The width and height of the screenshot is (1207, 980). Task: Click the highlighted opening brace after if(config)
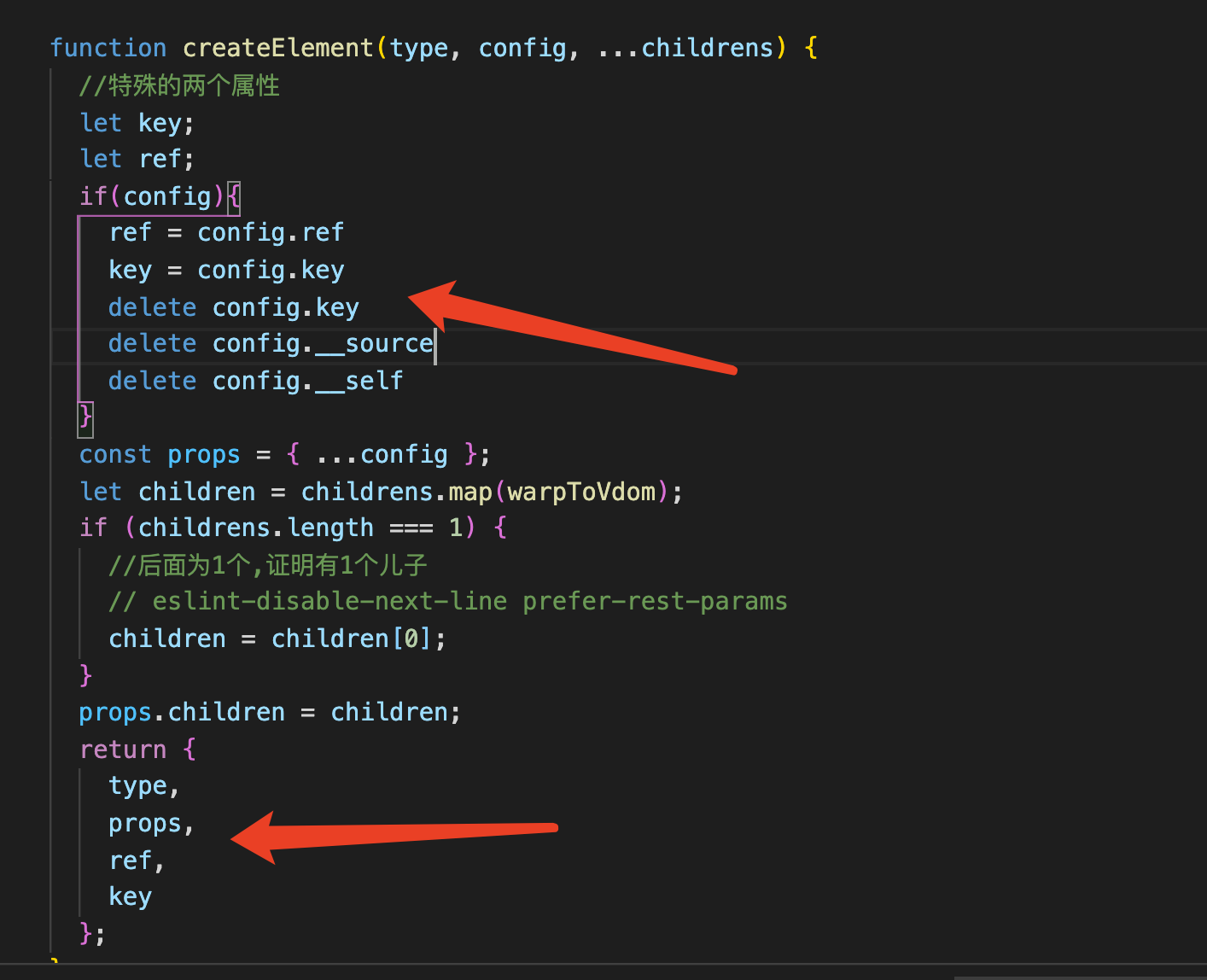click(x=233, y=195)
